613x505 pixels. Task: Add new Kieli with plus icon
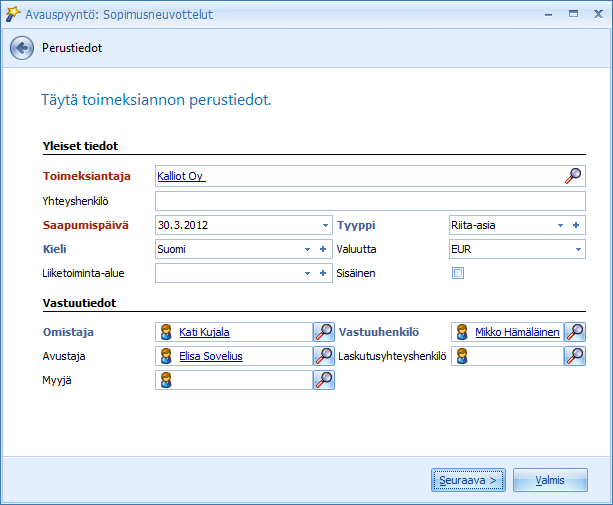[x=323, y=249]
